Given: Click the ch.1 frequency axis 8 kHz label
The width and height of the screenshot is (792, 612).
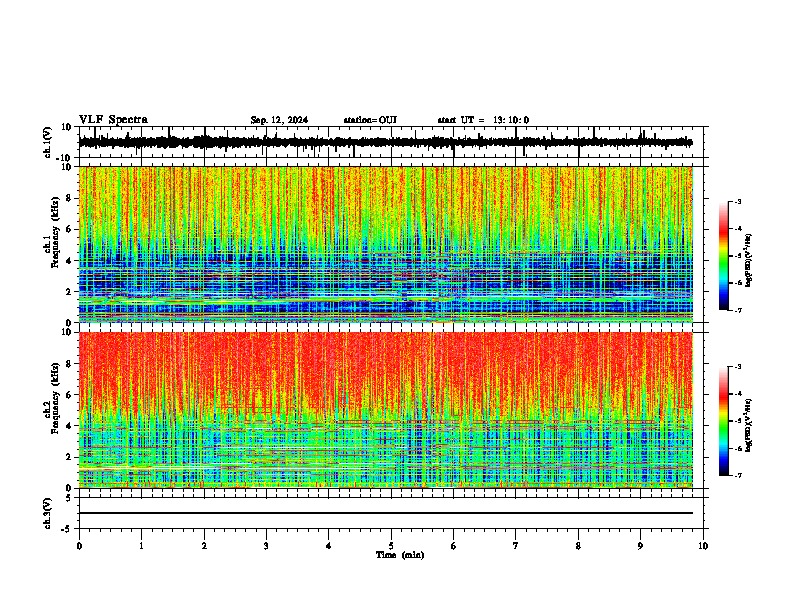Looking at the screenshot, I should tap(69, 198).
